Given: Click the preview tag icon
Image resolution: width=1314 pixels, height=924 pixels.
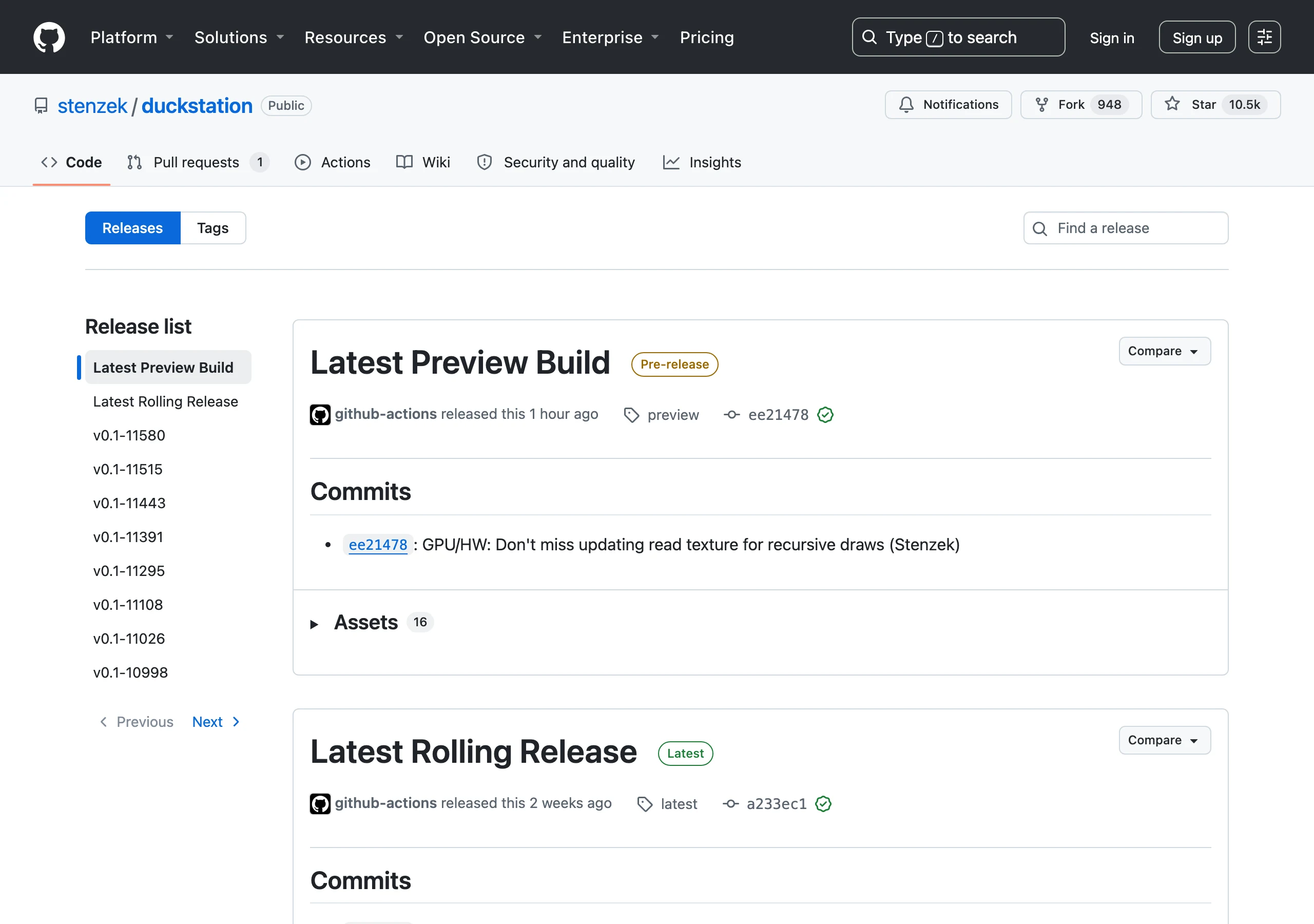Looking at the screenshot, I should (631, 415).
